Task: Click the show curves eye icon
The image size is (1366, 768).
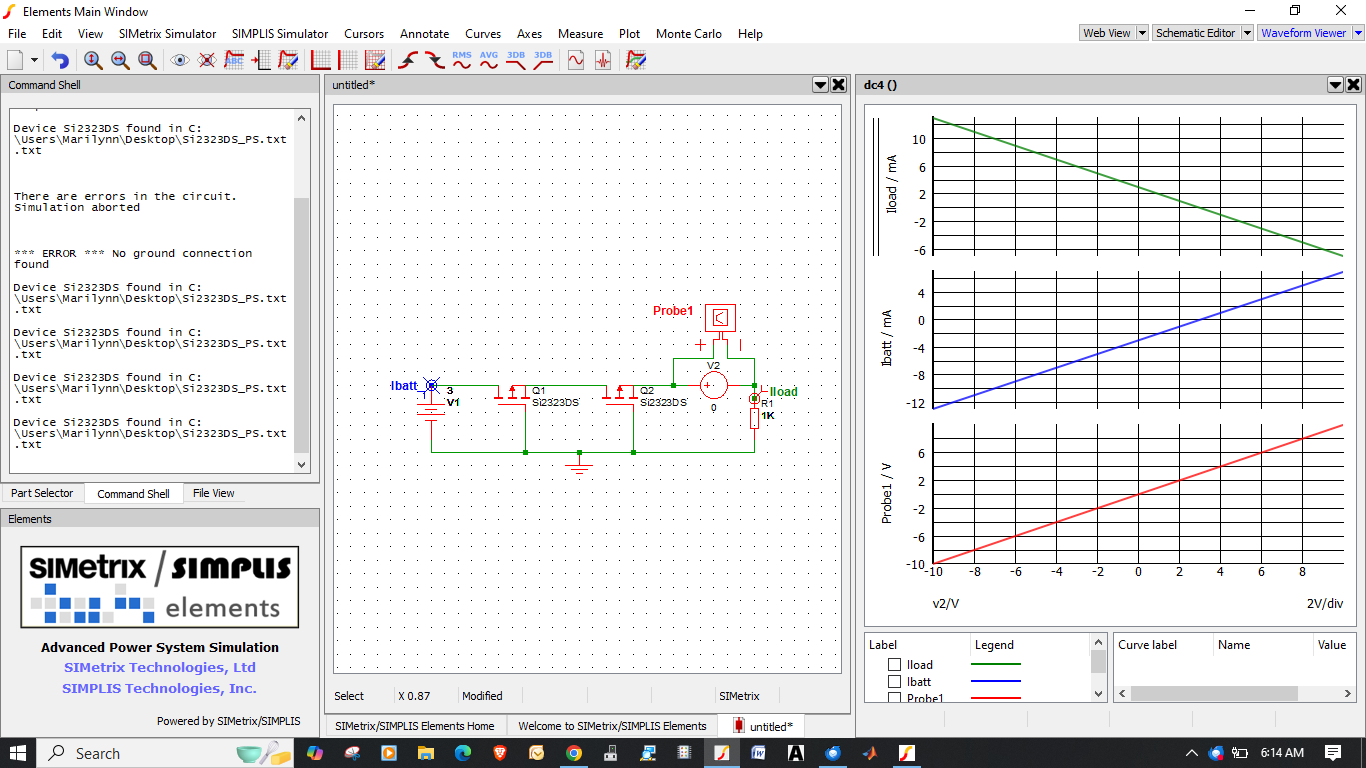Action: pos(180,60)
